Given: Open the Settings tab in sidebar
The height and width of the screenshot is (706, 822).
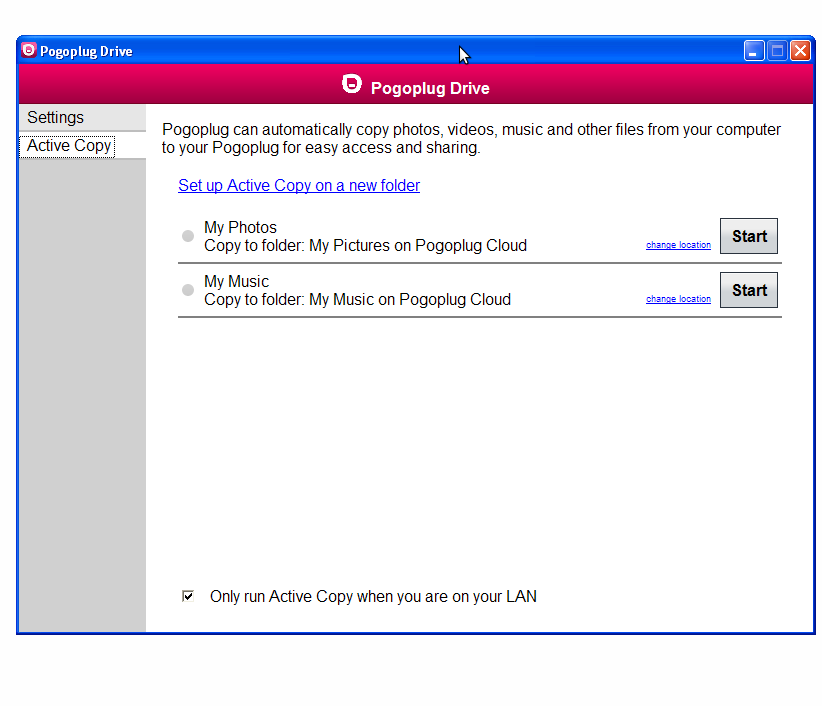Looking at the screenshot, I should (x=82, y=117).
